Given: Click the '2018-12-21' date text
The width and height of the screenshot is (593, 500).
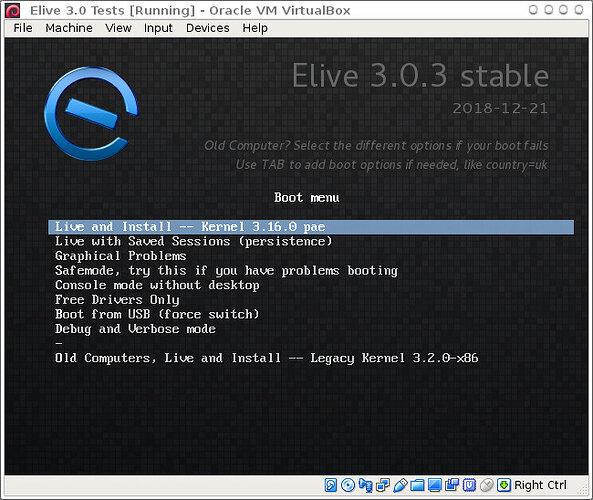Looking at the screenshot, I should click(x=500, y=109).
